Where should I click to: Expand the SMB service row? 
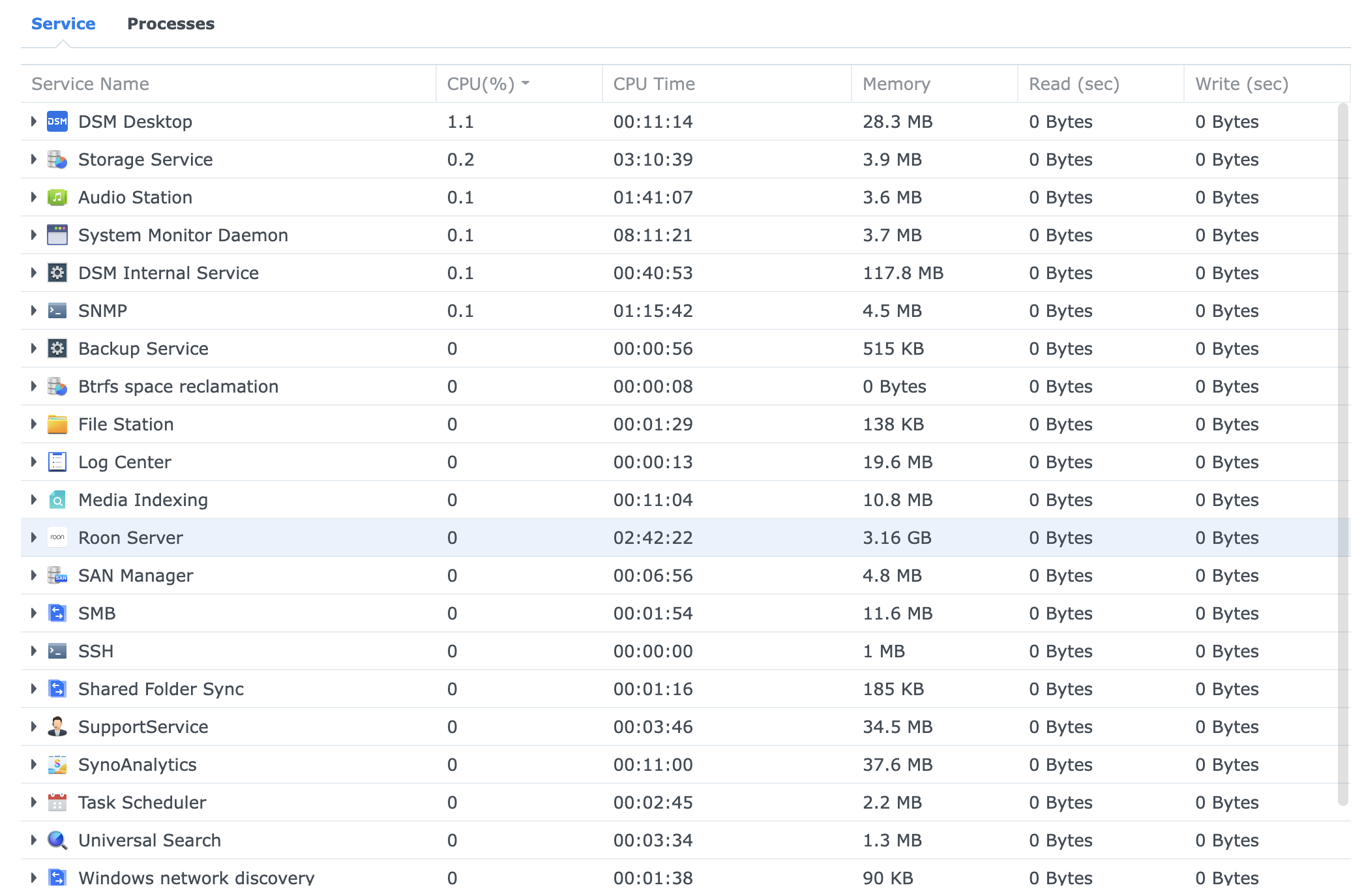point(34,613)
